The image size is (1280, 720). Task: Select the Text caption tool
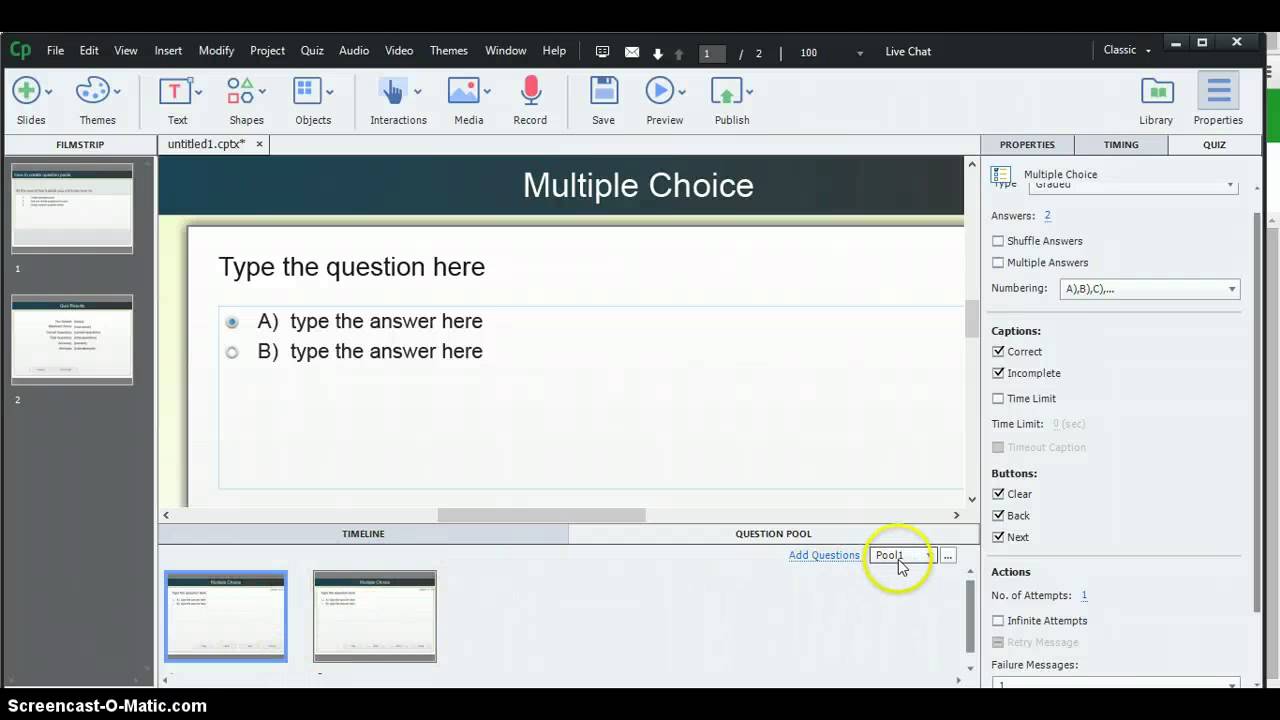coord(175,91)
